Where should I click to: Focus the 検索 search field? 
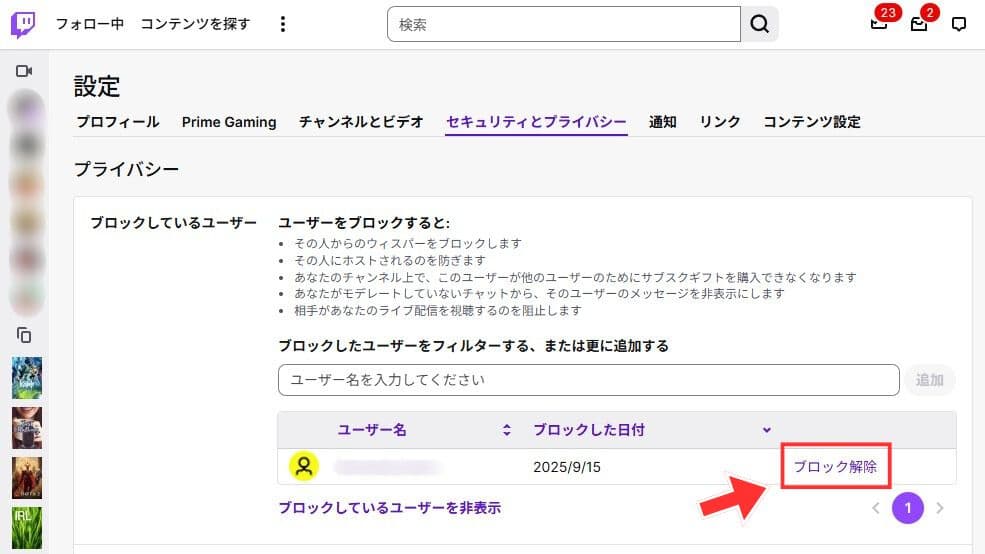(563, 24)
